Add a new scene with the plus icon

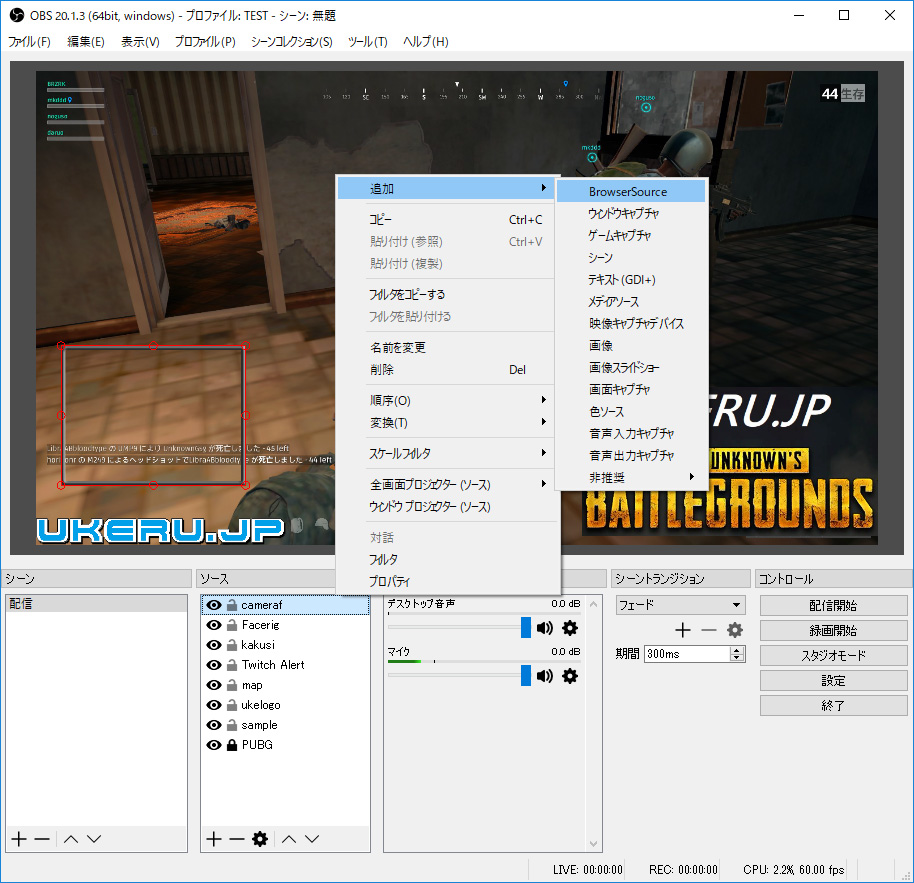18,839
